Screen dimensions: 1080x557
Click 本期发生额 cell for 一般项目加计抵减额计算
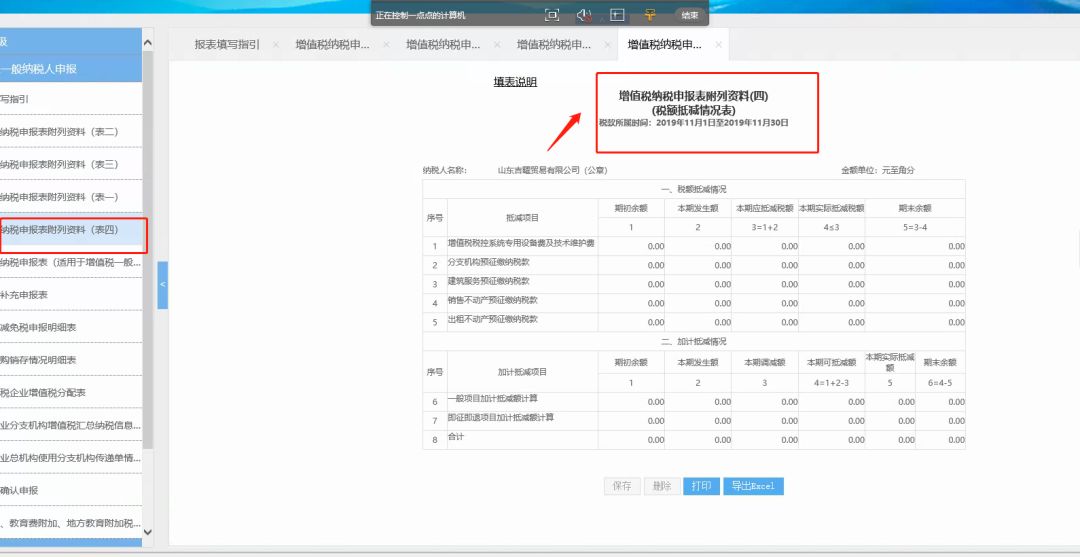(x=698, y=402)
